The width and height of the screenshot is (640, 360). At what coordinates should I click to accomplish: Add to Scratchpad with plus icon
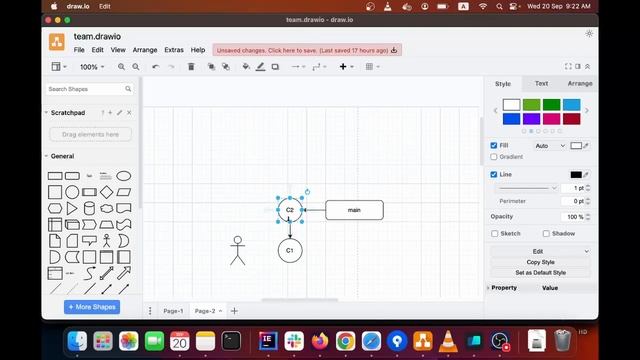(110, 113)
